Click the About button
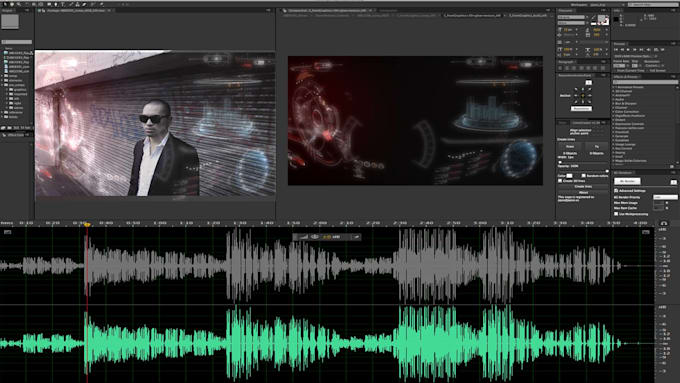680x383 pixels. tap(583, 192)
